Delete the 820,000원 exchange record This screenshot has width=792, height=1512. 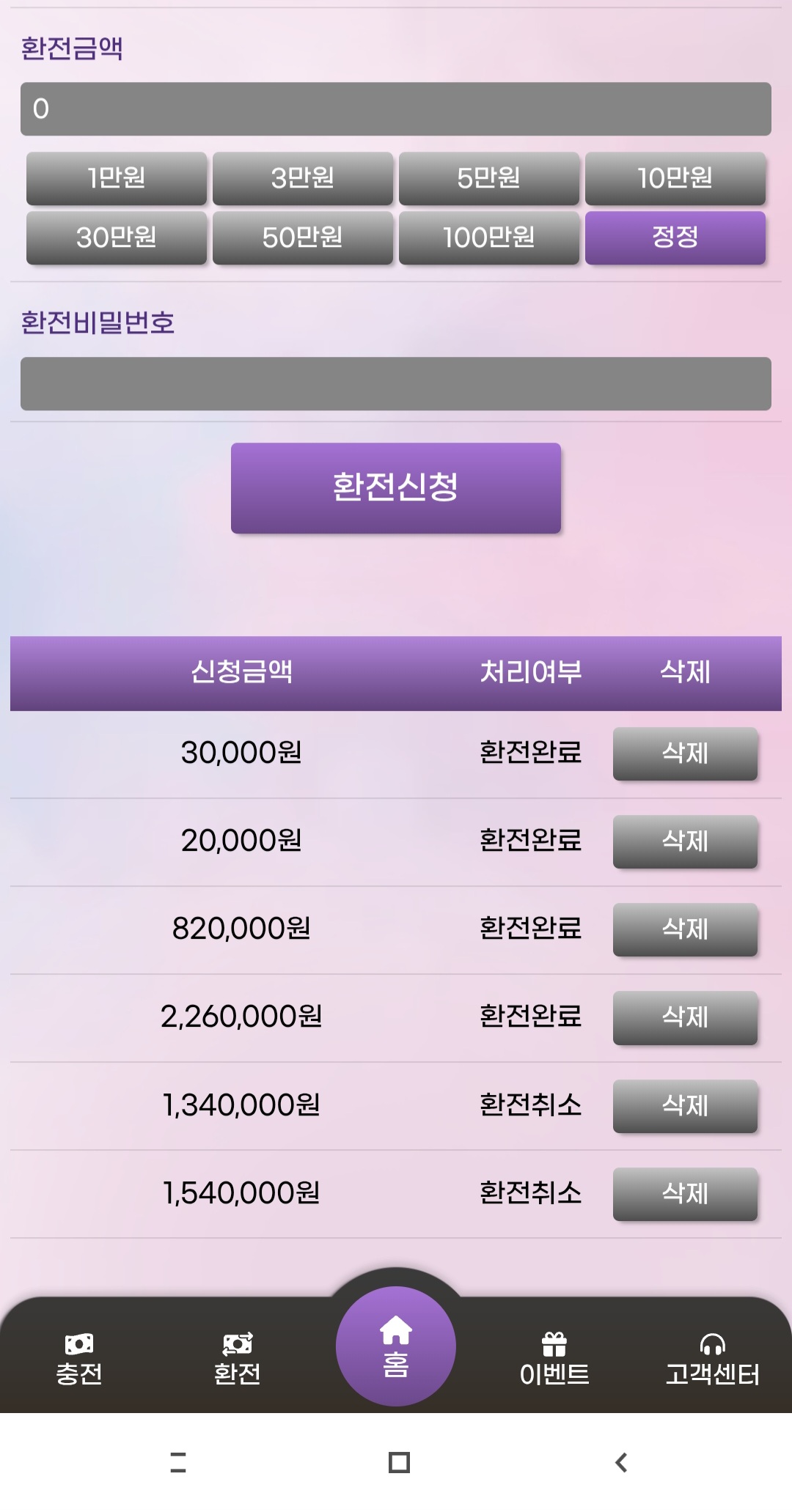(x=685, y=929)
